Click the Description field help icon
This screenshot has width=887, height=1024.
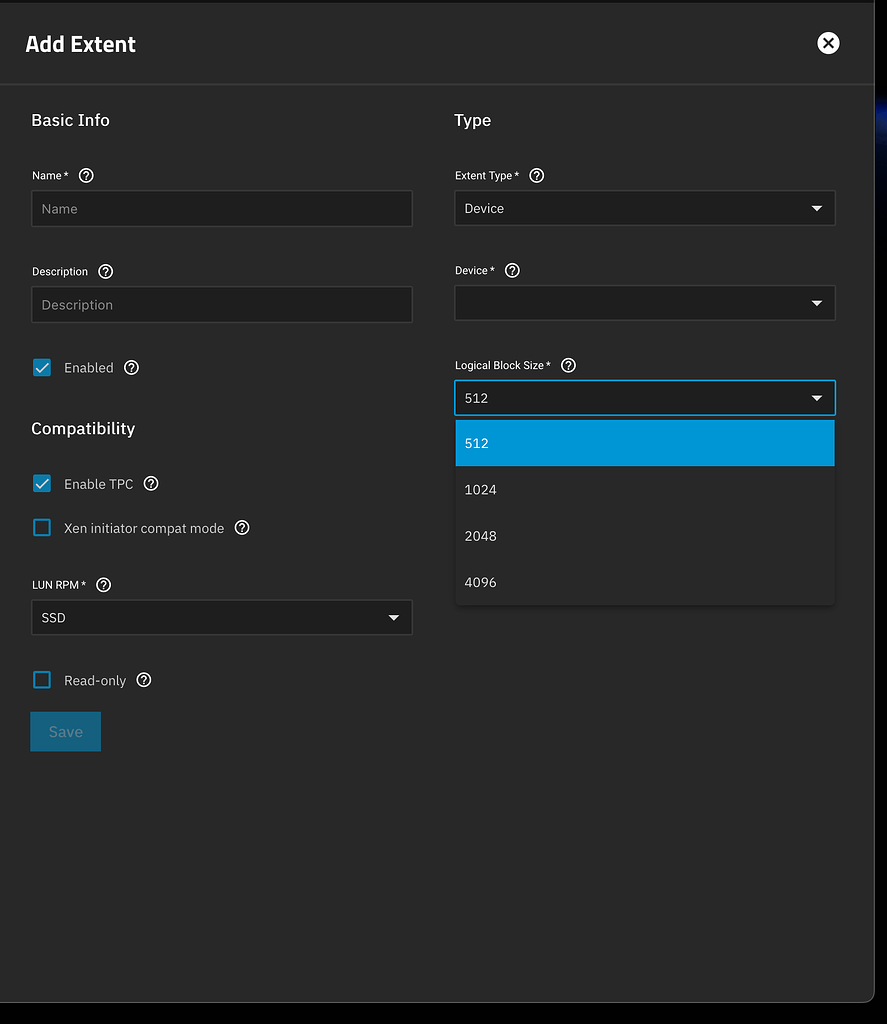pos(107,271)
